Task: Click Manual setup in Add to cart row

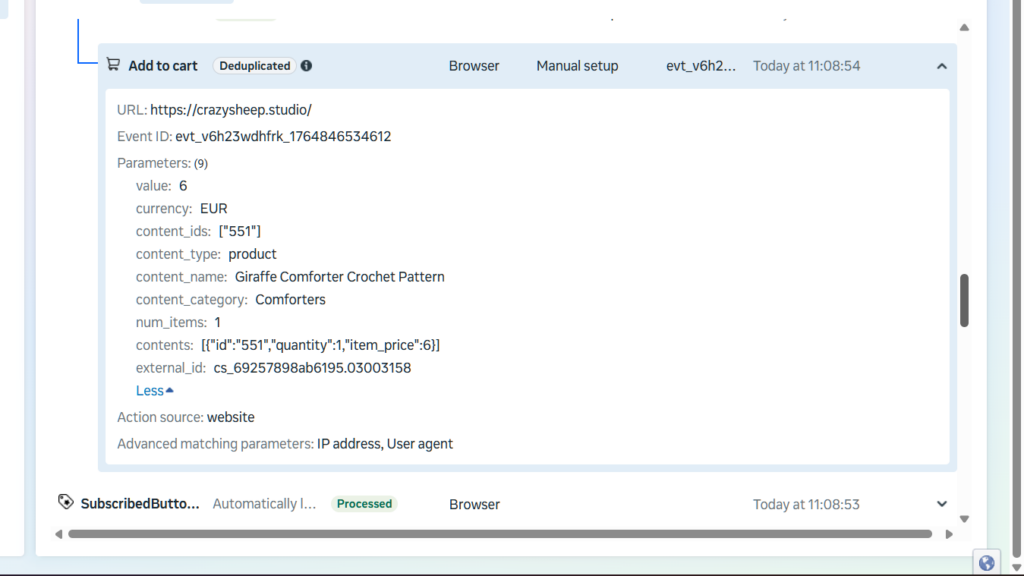Action: [x=577, y=66]
